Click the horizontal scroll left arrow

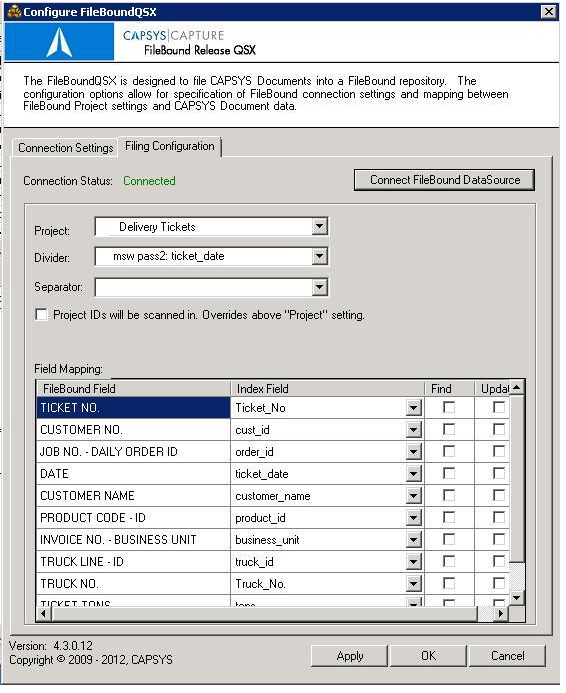43,613
